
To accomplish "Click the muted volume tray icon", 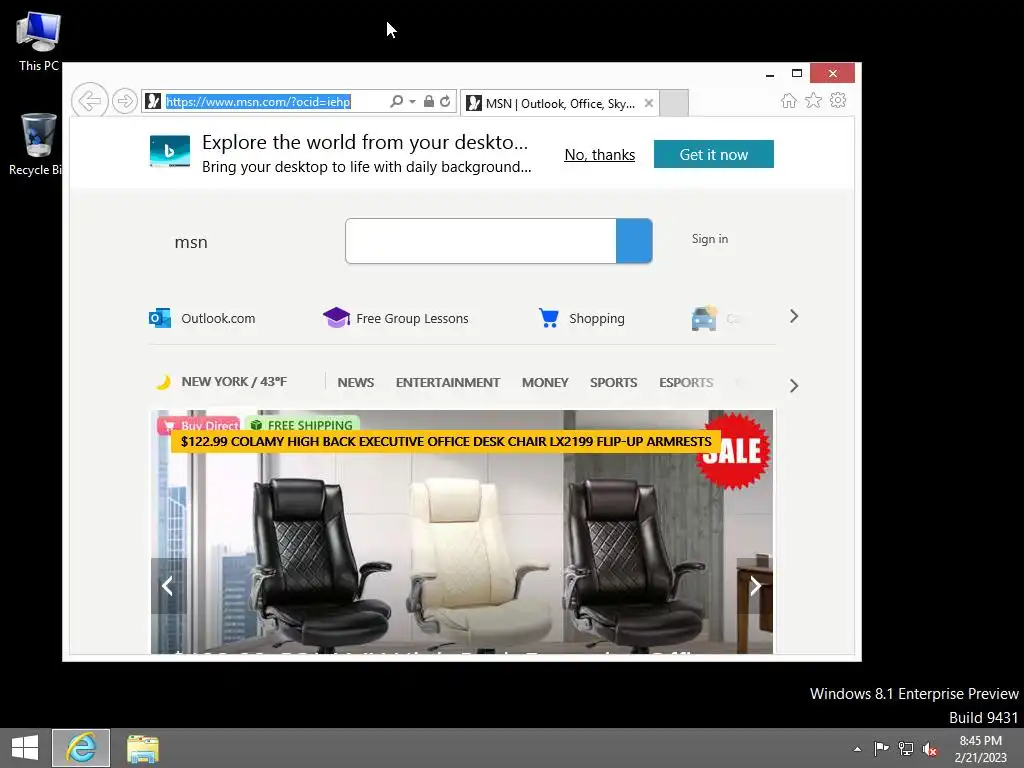I will 930,748.
